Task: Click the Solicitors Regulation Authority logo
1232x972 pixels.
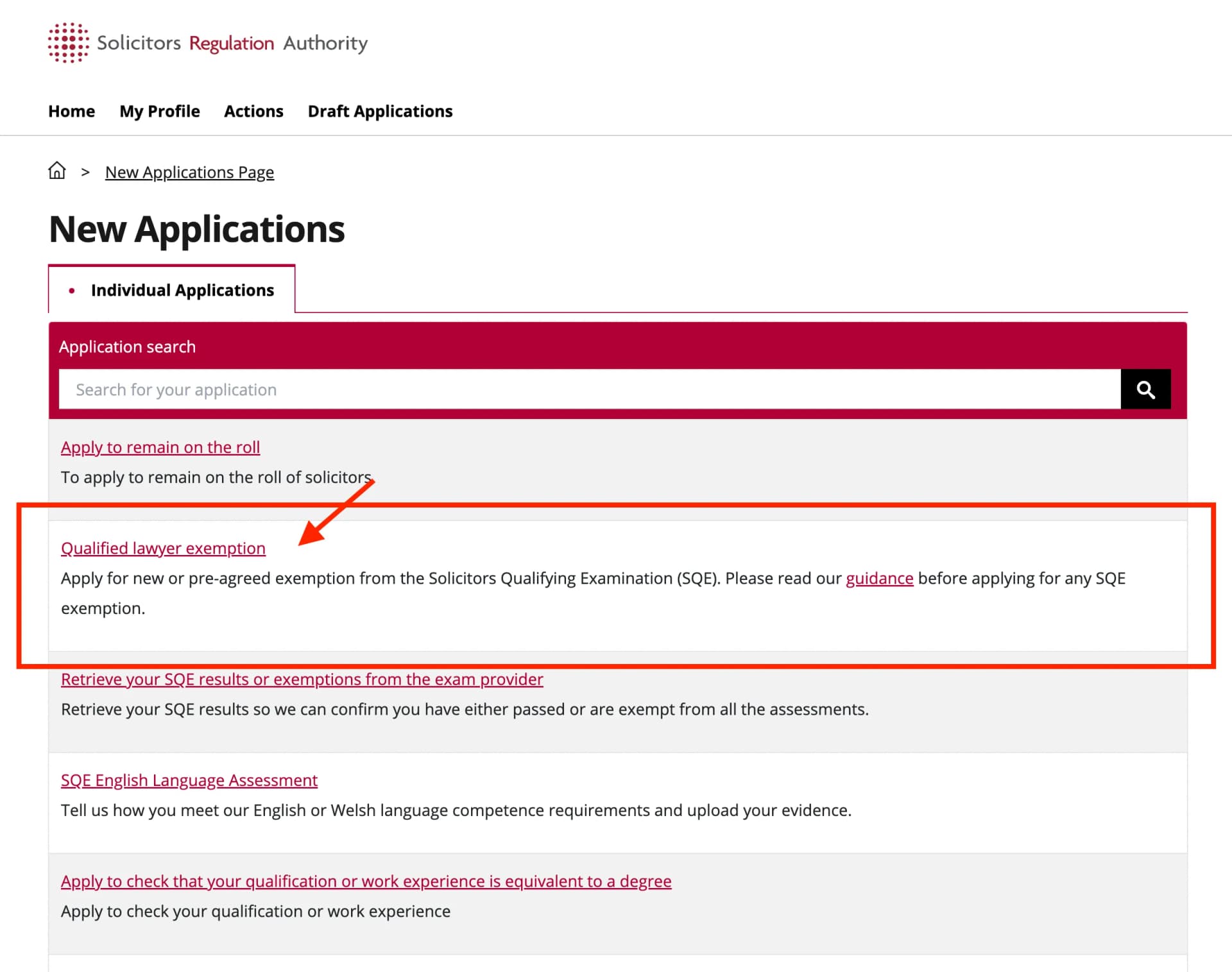Action: click(208, 43)
